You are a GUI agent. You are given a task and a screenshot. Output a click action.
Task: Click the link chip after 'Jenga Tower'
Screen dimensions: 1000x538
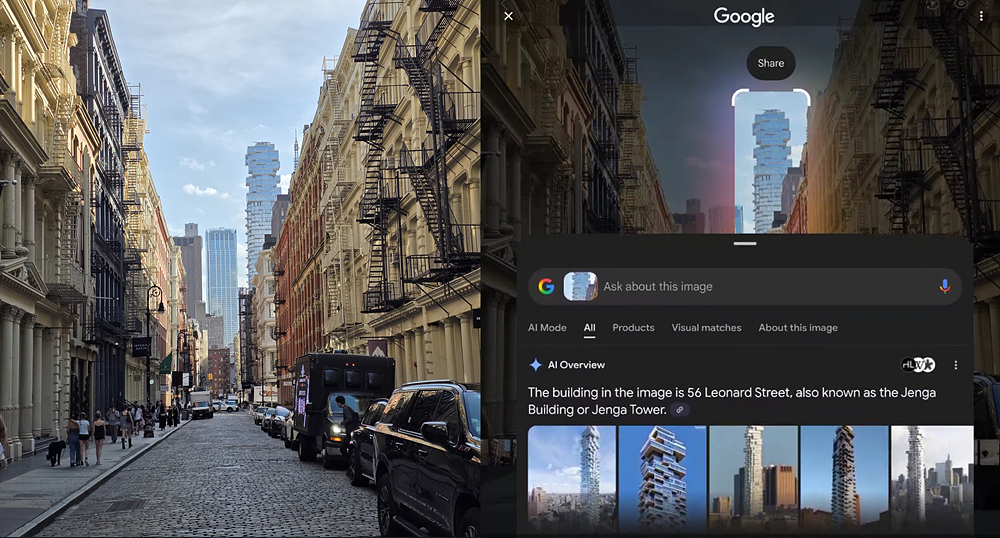point(680,410)
